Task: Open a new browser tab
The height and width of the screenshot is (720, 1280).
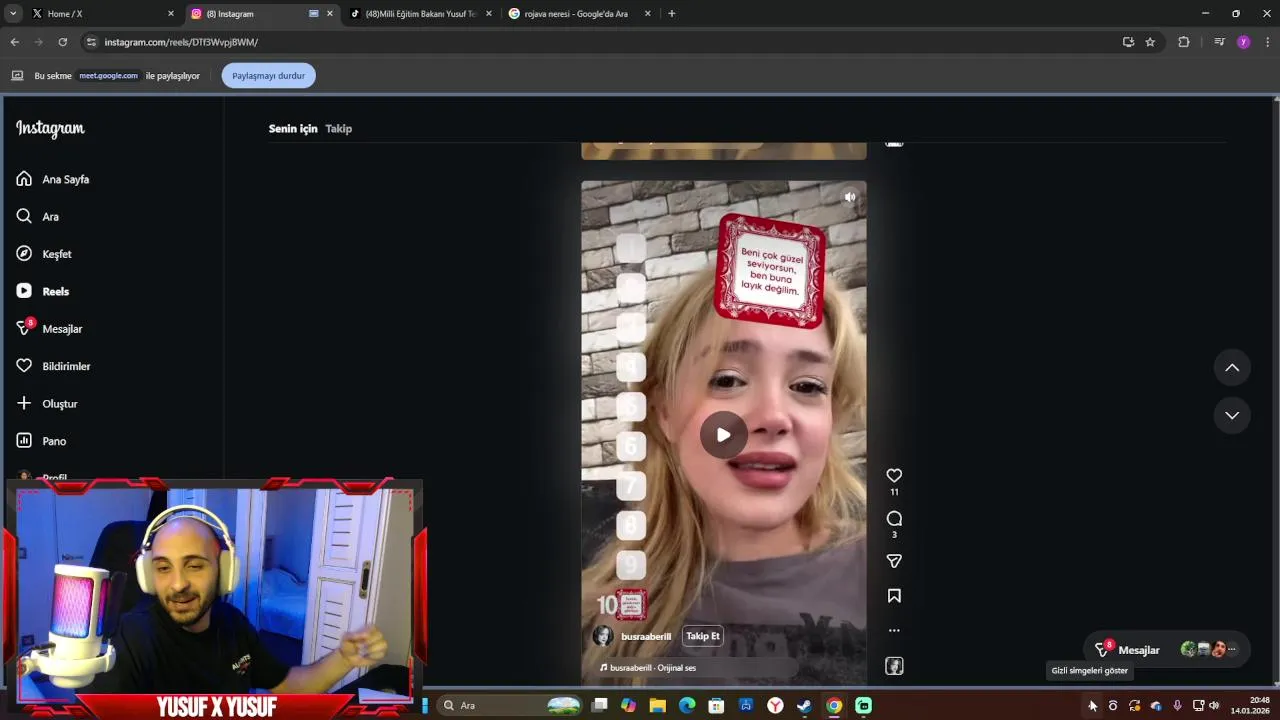Action: tap(671, 14)
